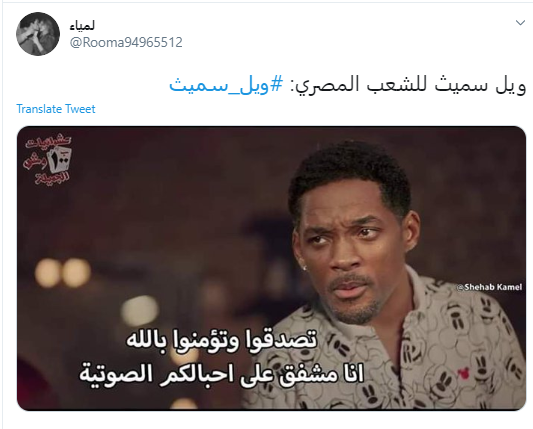Click the red watermark logo on the image
The image size is (533, 429).
(48, 160)
